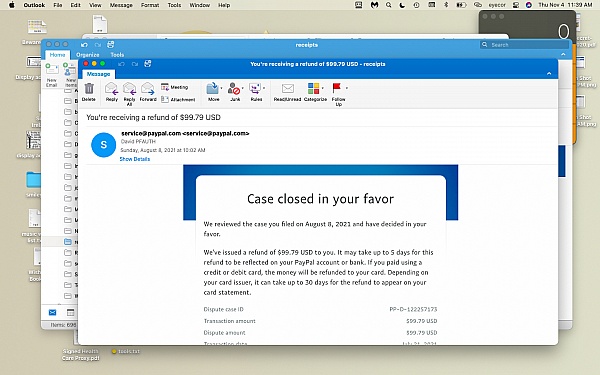This screenshot has width=600, height=375.
Task: Switch to Organize tab in main window
Action: tap(88, 55)
